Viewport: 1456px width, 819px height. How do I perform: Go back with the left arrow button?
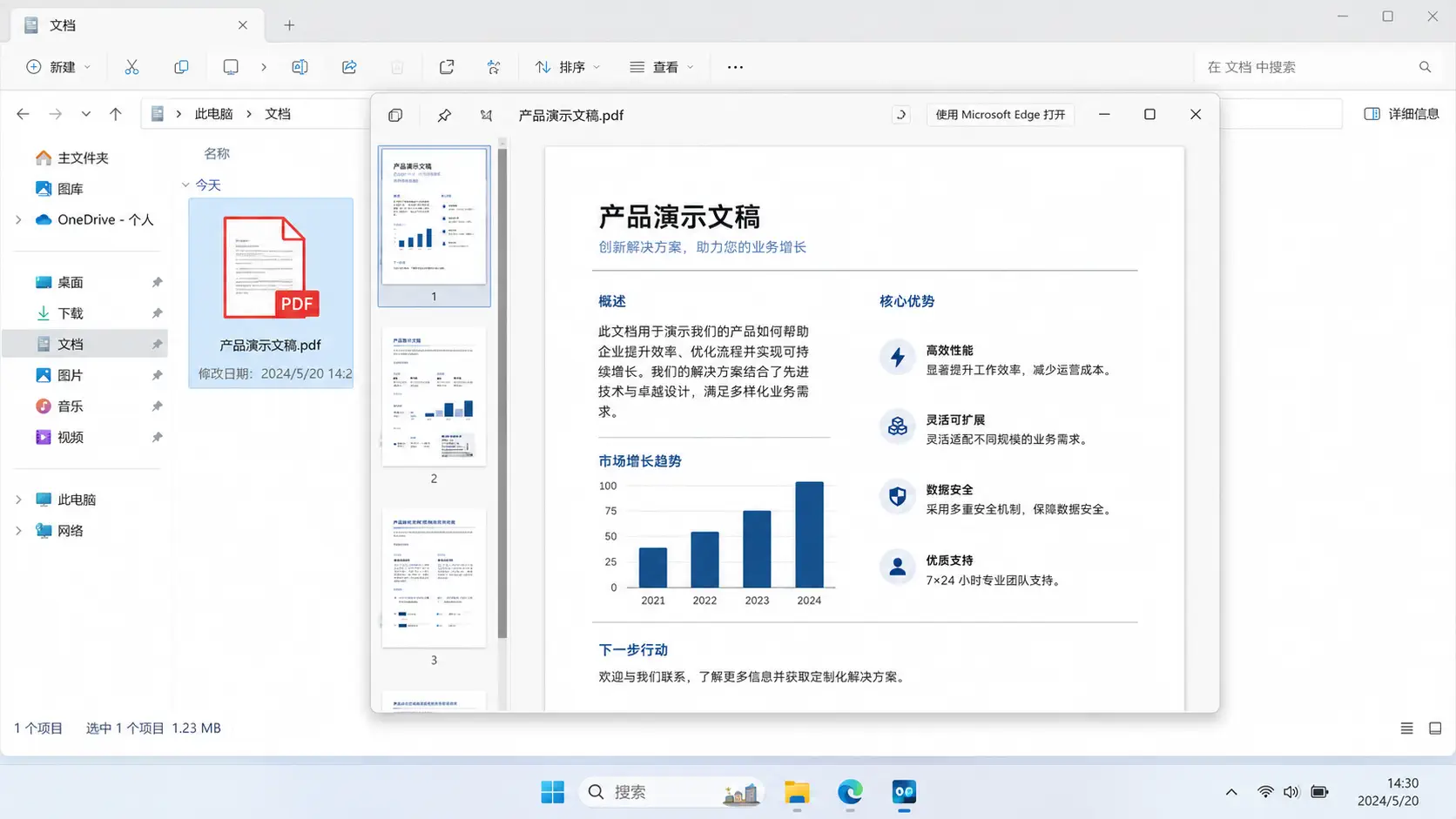[x=23, y=114]
